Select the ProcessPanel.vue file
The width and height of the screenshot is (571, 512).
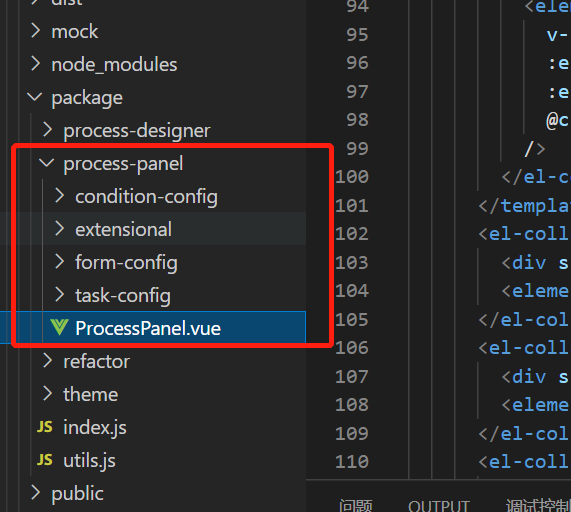(148, 328)
